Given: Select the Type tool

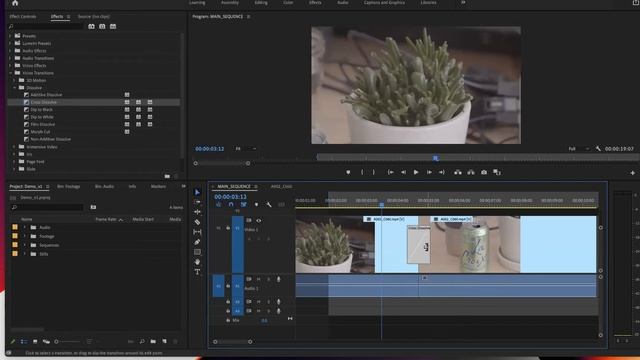Looking at the screenshot, I should pyautogui.click(x=197, y=272).
